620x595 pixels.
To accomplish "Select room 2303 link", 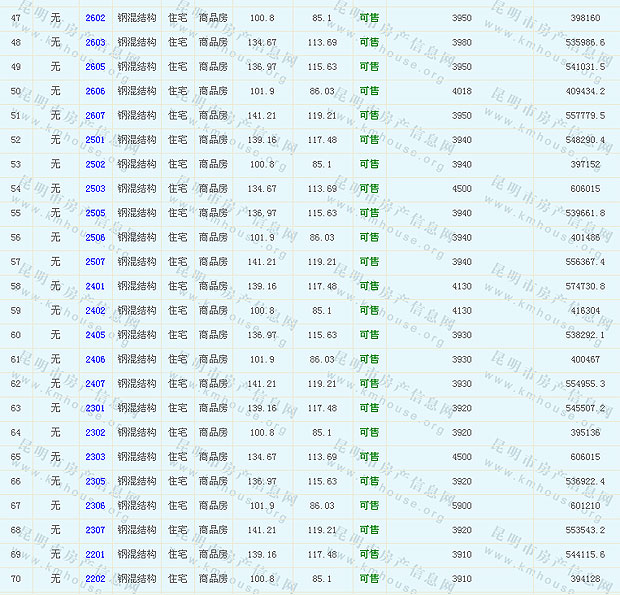I will (x=95, y=457).
